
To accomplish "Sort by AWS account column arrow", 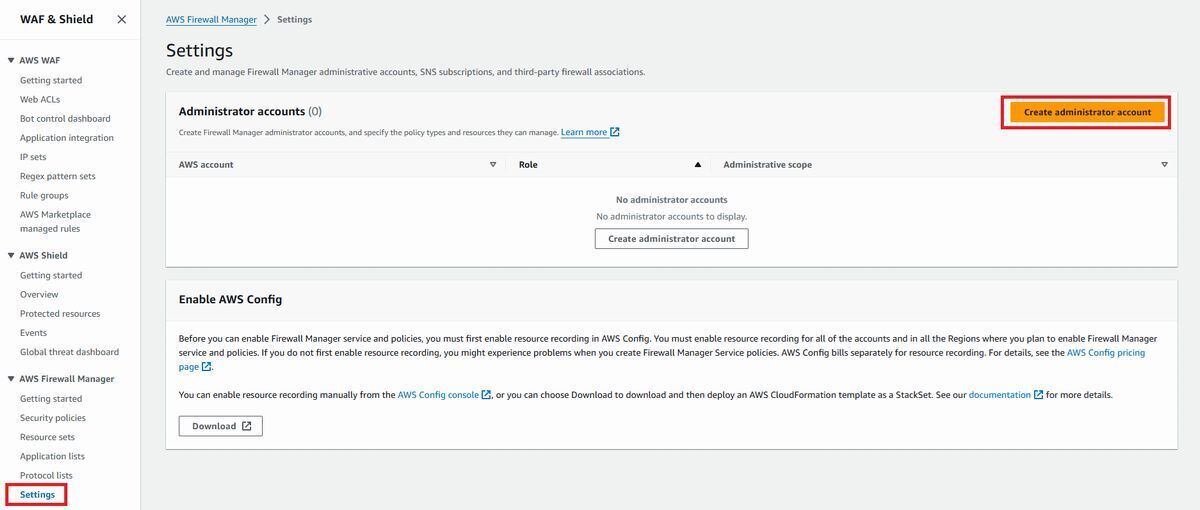I will pyautogui.click(x=493, y=164).
